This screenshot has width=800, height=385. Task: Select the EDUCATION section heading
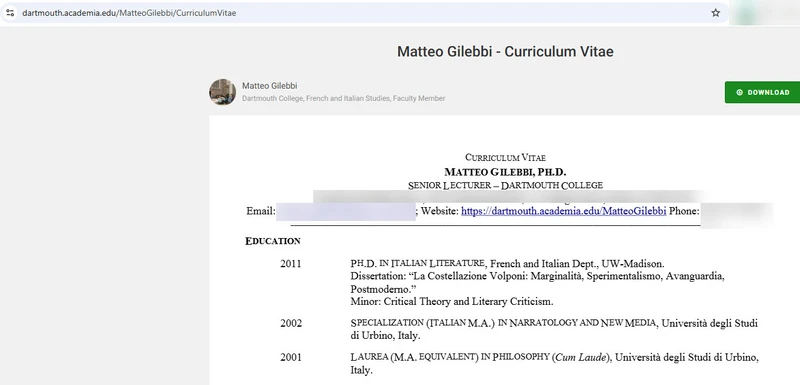pyautogui.click(x=273, y=241)
